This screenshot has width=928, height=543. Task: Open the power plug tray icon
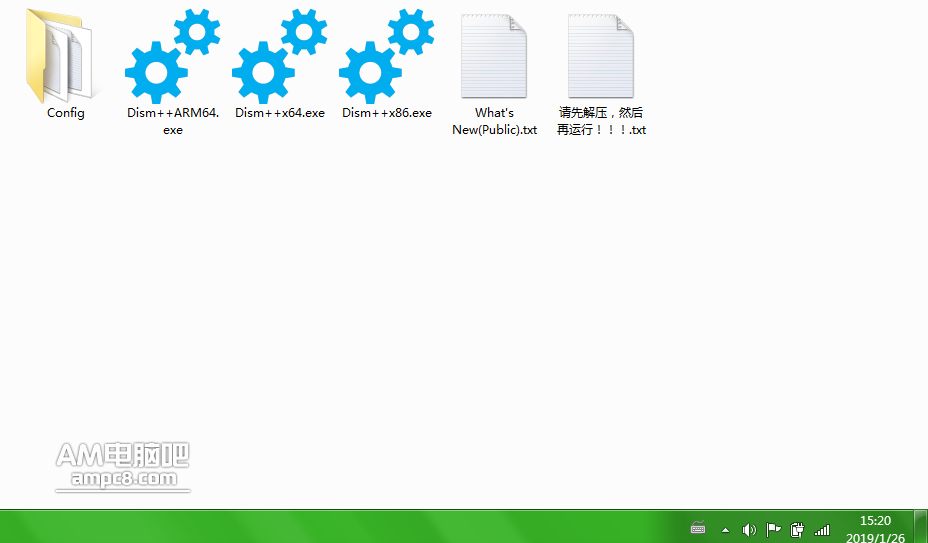pyautogui.click(x=797, y=529)
